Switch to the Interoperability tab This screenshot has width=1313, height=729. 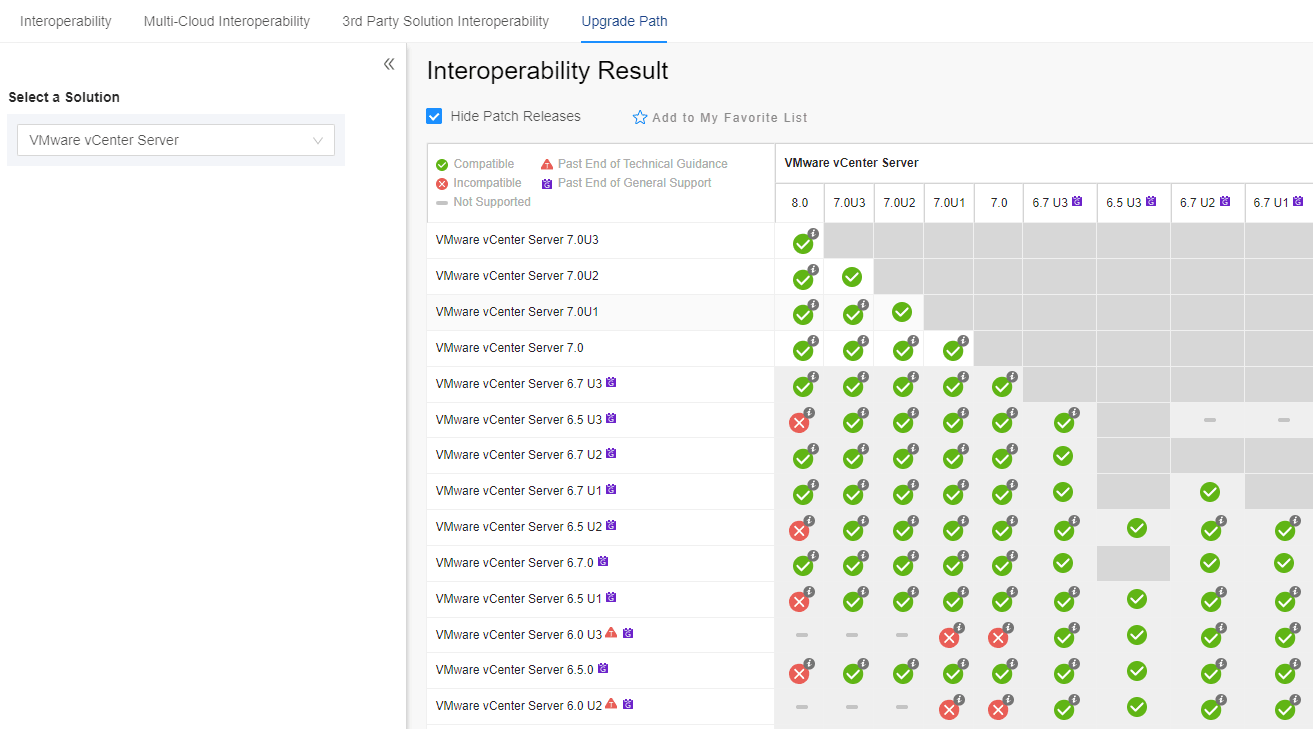(x=66, y=21)
